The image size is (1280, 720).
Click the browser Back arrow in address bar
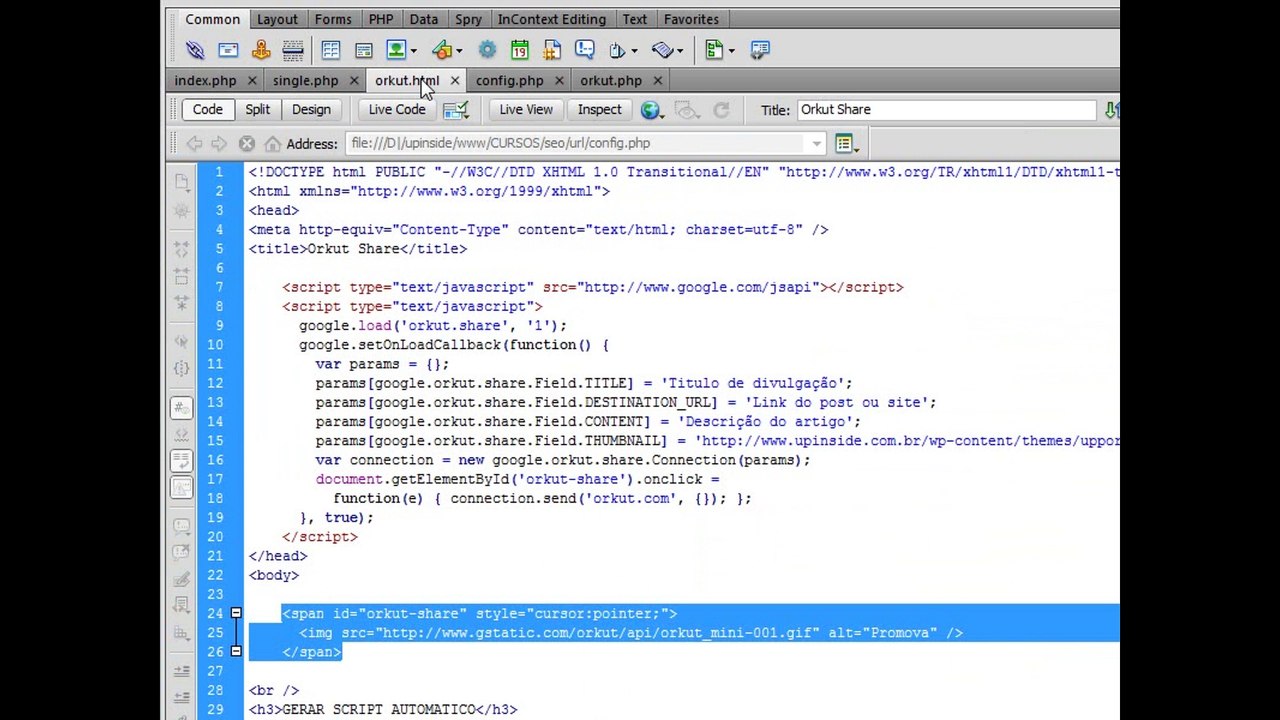pyautogui.click(x=194, y=144)
